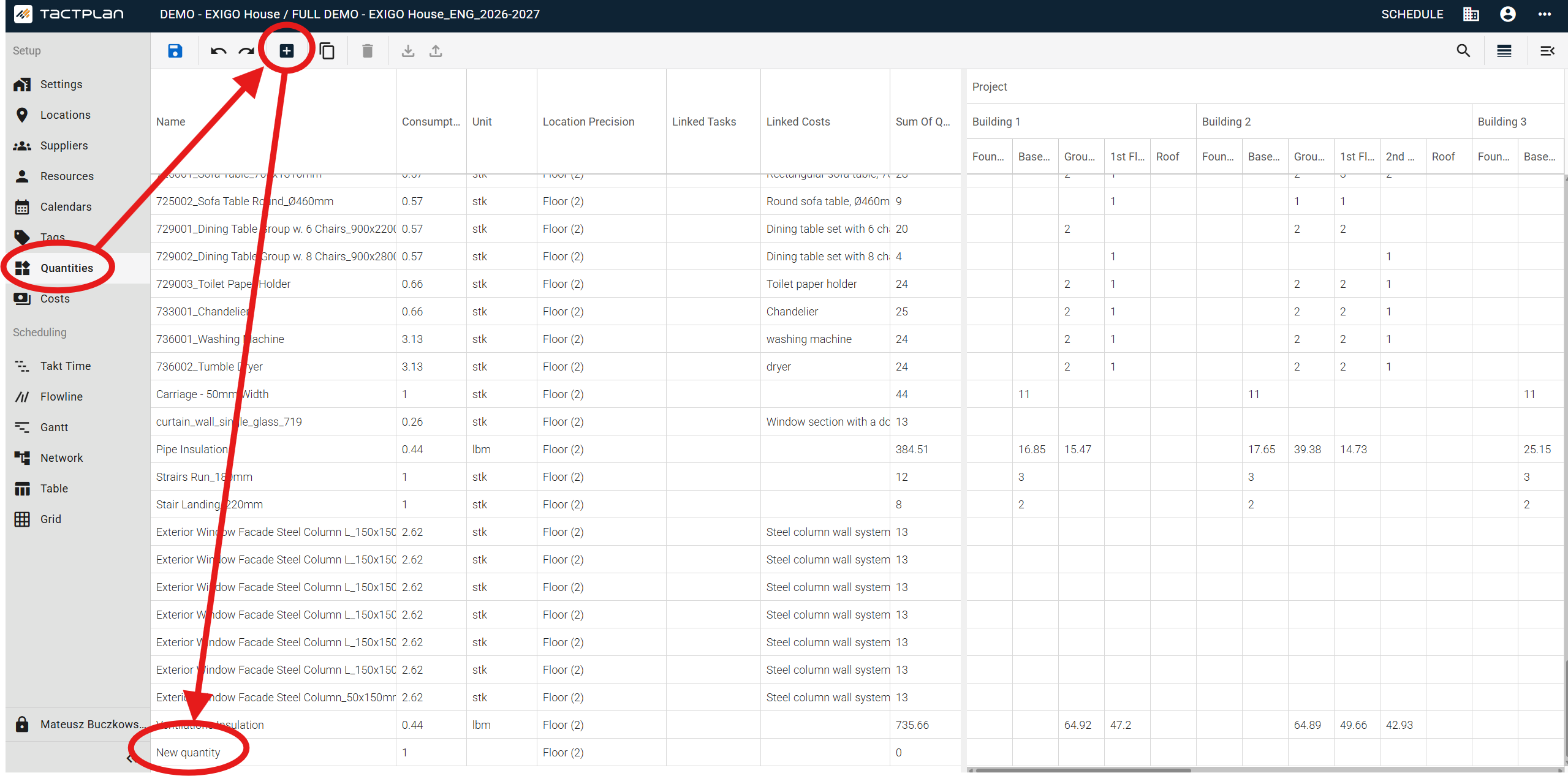
Task: Redo the last undone change
Action: pyautogui.click(x=246, y=51)
